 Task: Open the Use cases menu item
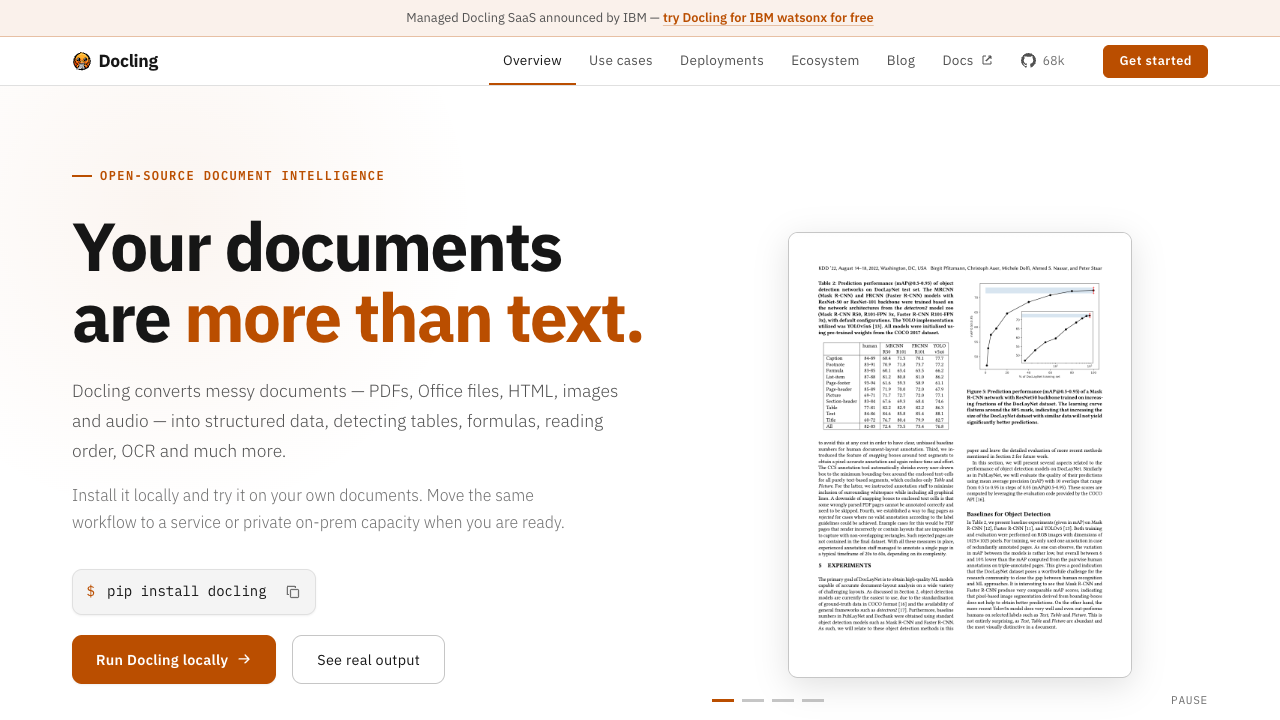click(x=621, y=61)
